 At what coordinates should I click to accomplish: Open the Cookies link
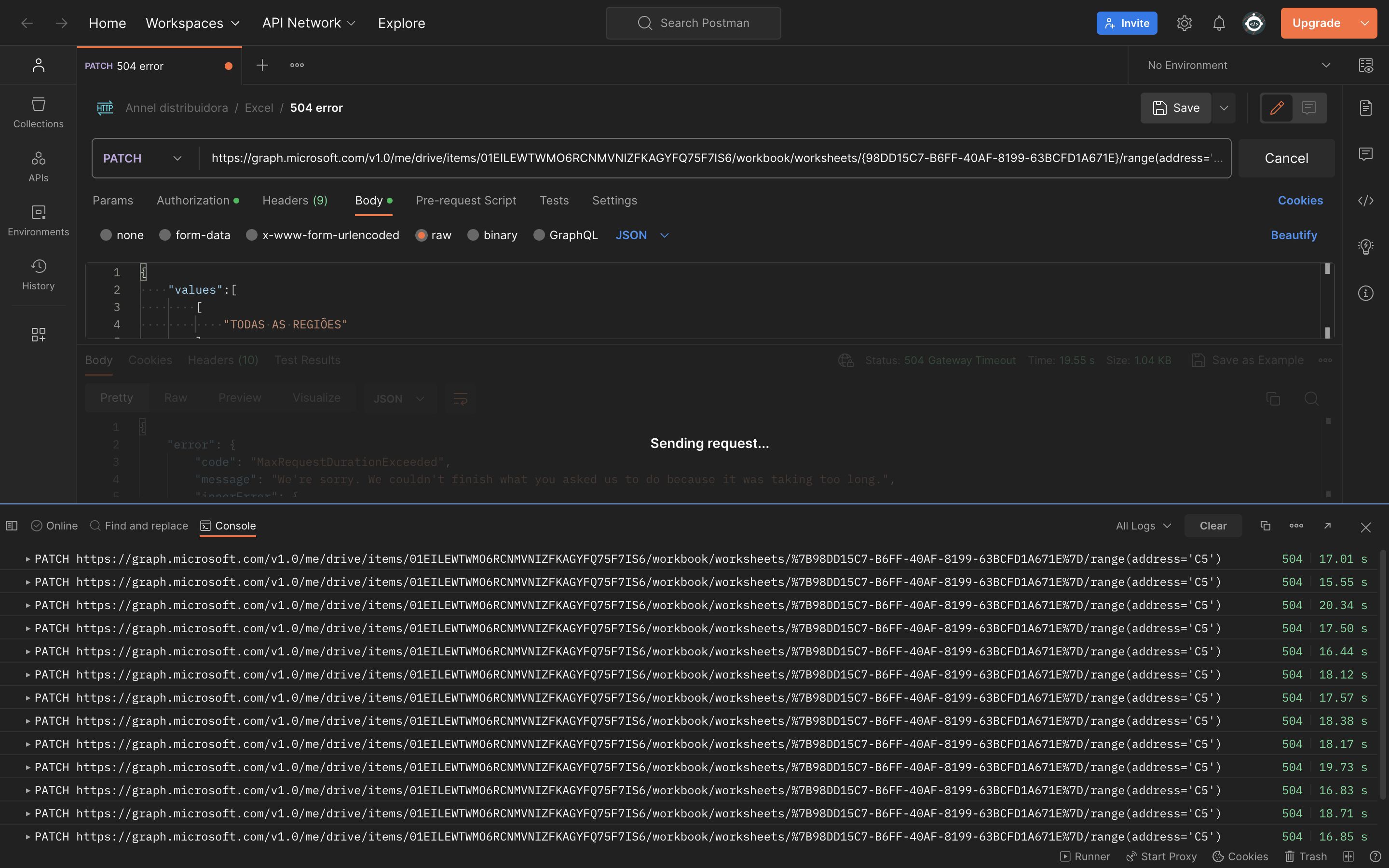pos(1300,200)
